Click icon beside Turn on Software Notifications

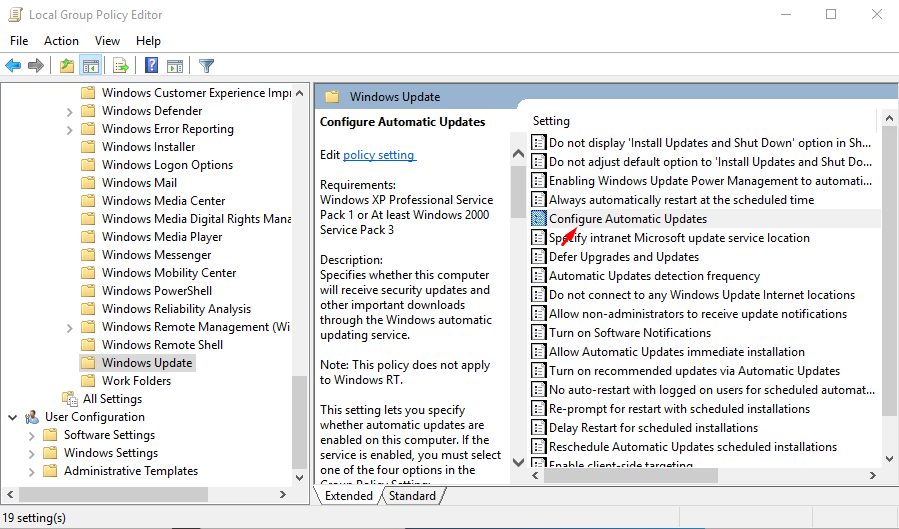click(x=538, y=332)
